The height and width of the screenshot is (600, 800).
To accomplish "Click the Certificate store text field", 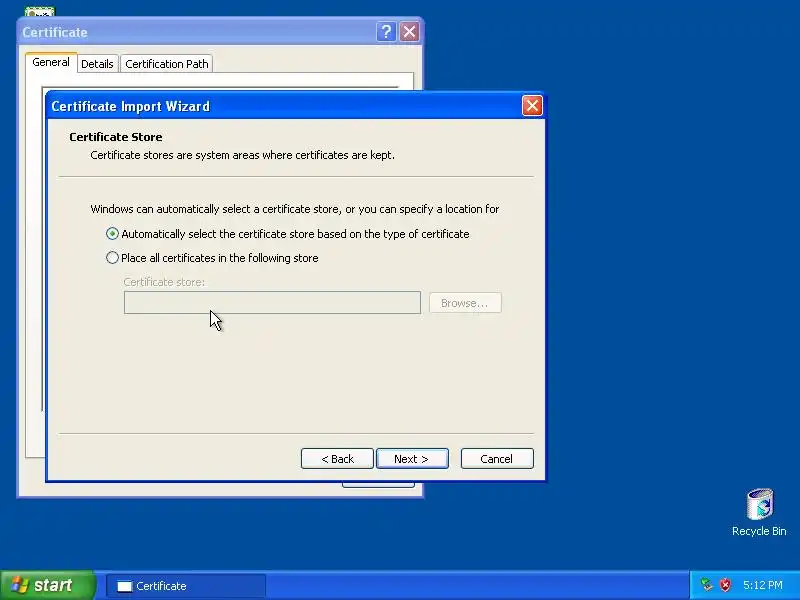I will click(272, 303).
